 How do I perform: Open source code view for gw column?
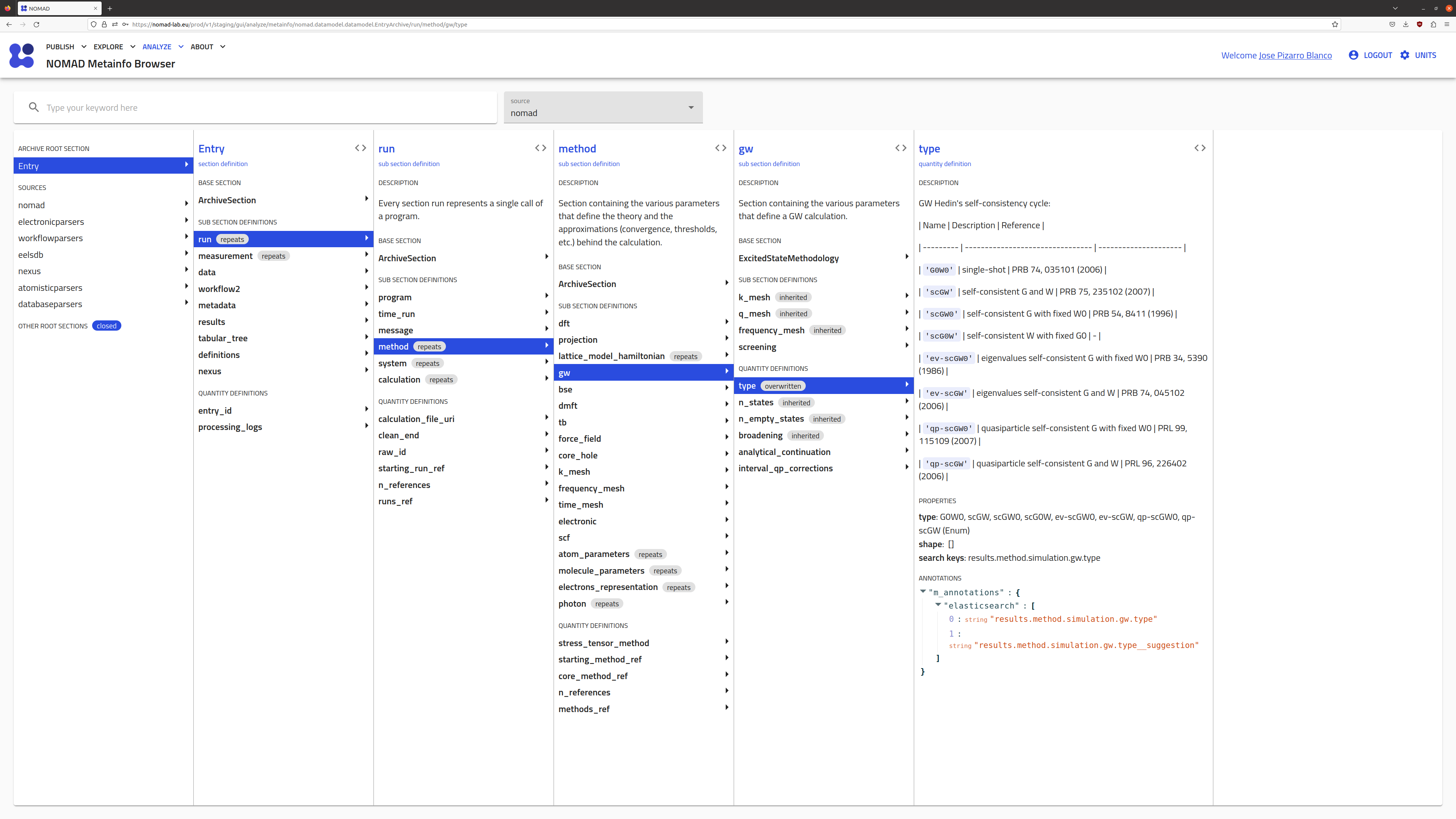(901, 148)
